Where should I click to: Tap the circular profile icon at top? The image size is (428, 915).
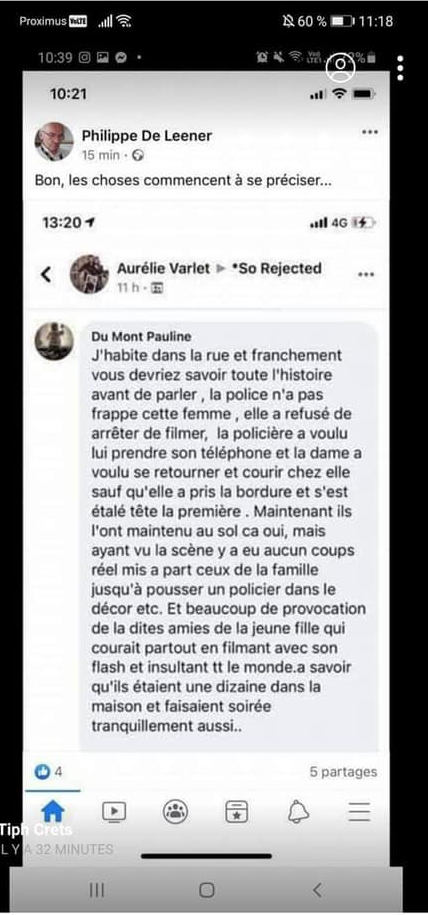[x=340, y=68]
